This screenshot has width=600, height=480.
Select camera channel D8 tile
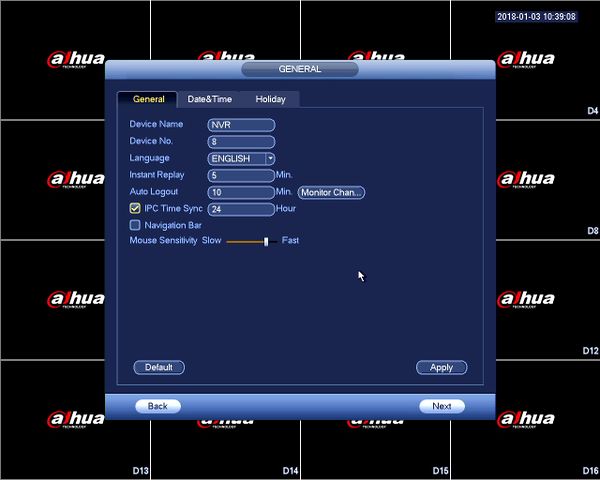tap(548, 180)
